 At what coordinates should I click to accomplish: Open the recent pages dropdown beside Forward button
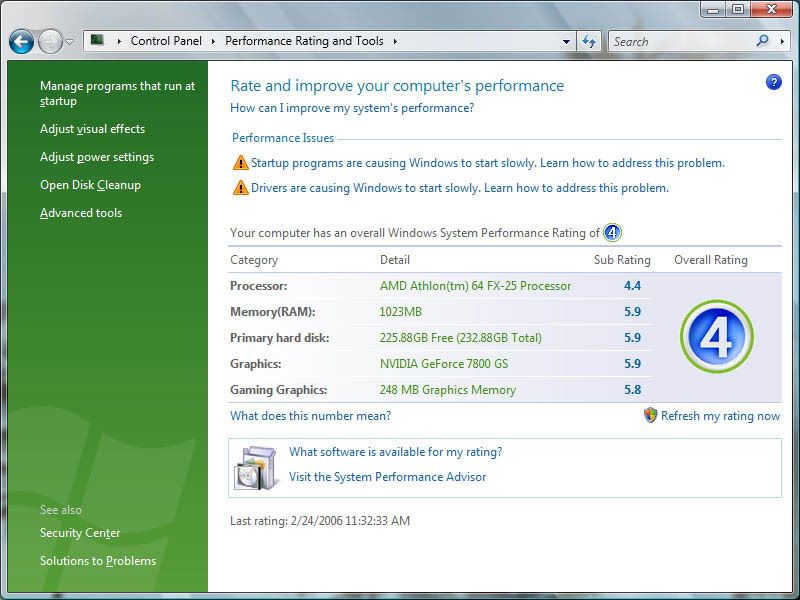[x=70, y=42]
